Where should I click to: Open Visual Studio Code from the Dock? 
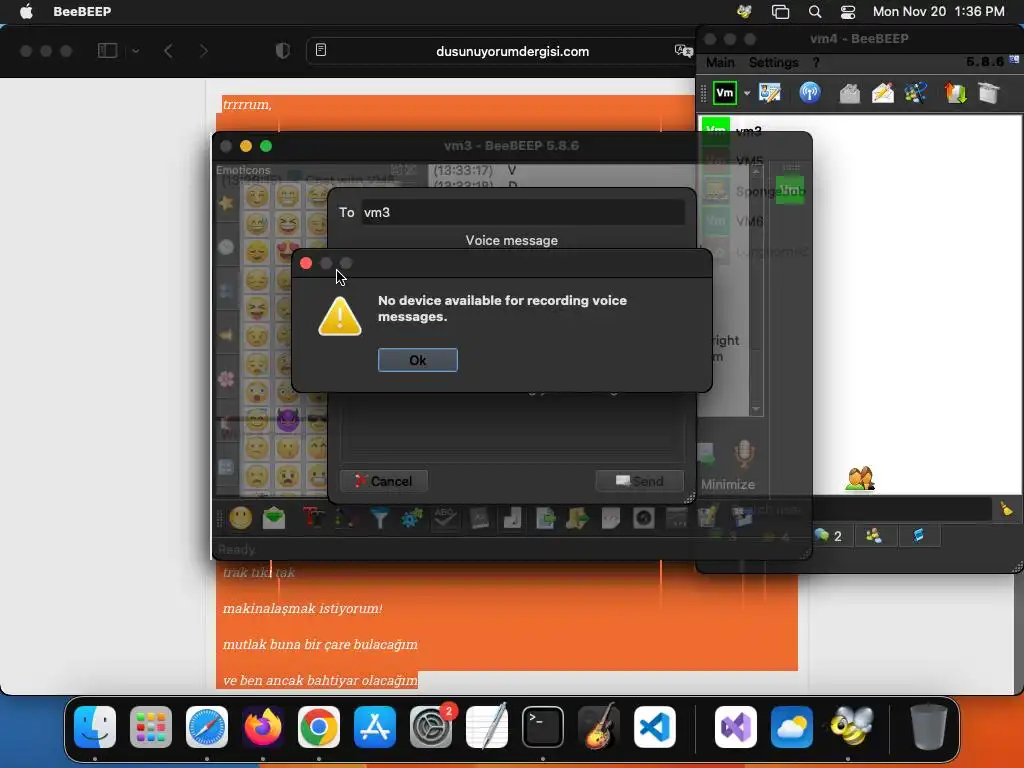655,727
